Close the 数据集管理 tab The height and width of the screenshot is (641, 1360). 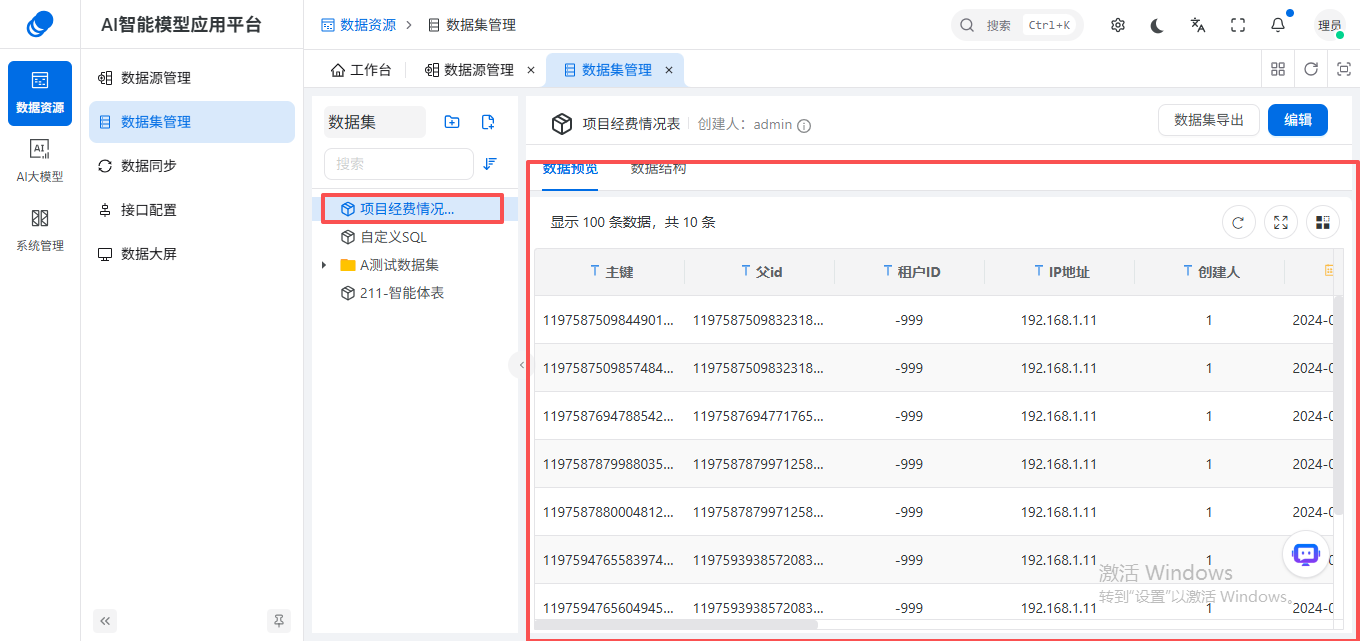[x=669, y=70]
